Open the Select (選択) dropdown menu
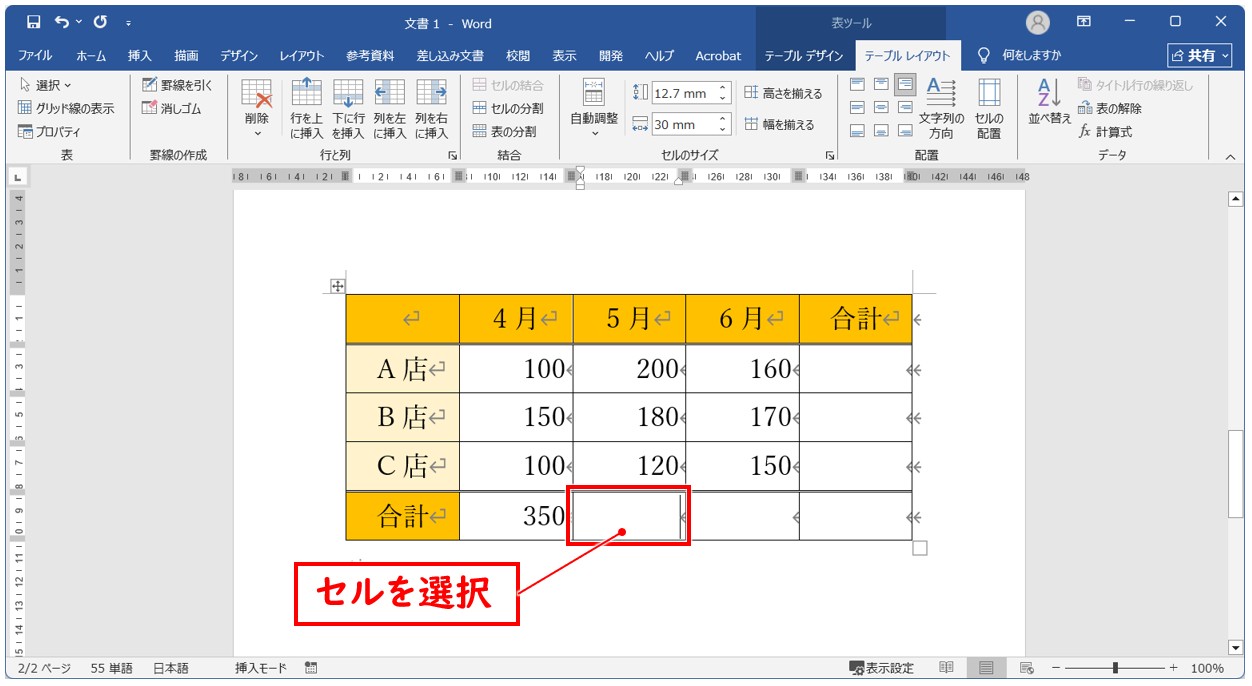The width and height of the screenshot is (1252, 686). point(46,85)
